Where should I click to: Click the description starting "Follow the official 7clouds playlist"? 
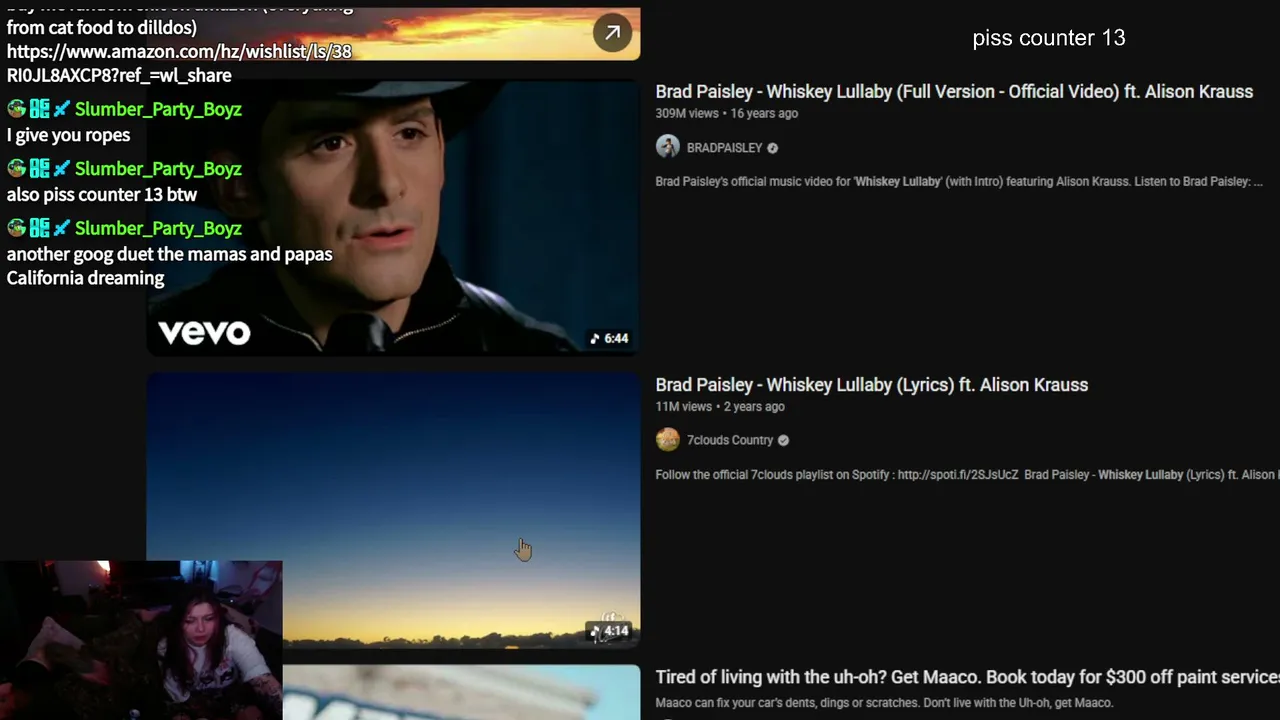pyautogui.click(x=967, y=475)
